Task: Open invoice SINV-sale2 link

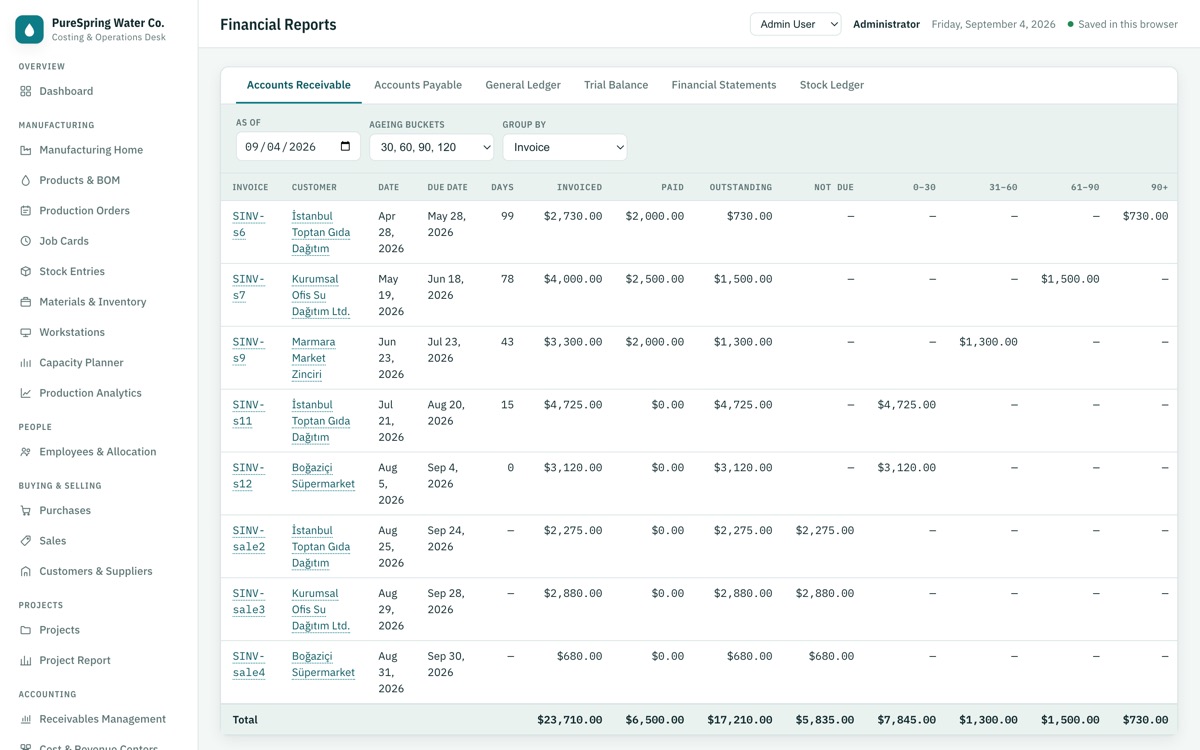Action: pos(249,539)
